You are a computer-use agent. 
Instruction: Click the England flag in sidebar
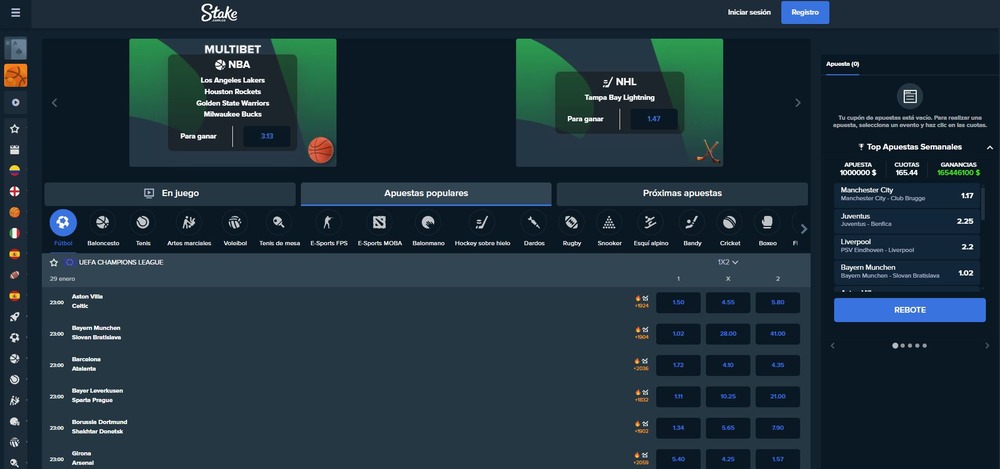pos(15,191)
